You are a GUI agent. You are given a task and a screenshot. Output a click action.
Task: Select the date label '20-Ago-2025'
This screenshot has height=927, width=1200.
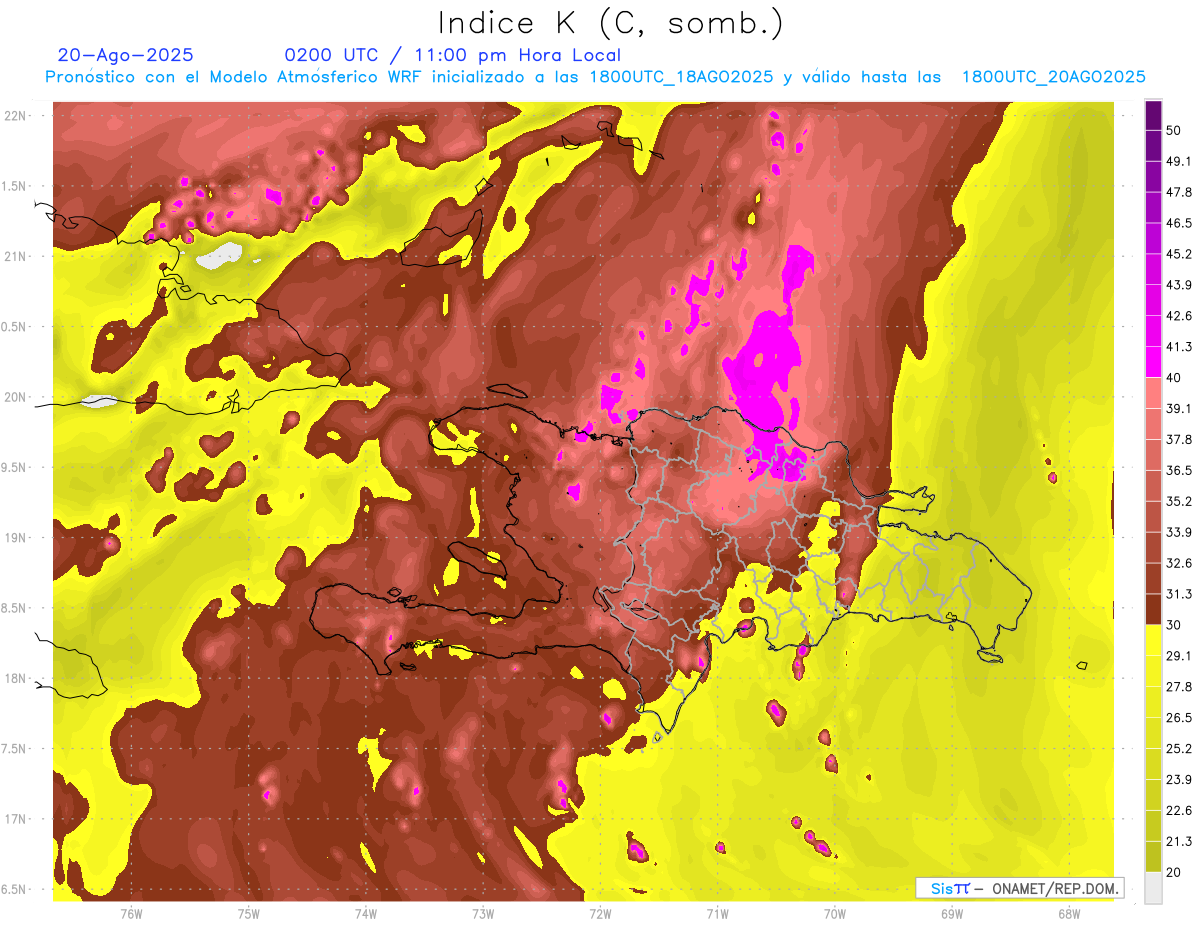(126, 55)
